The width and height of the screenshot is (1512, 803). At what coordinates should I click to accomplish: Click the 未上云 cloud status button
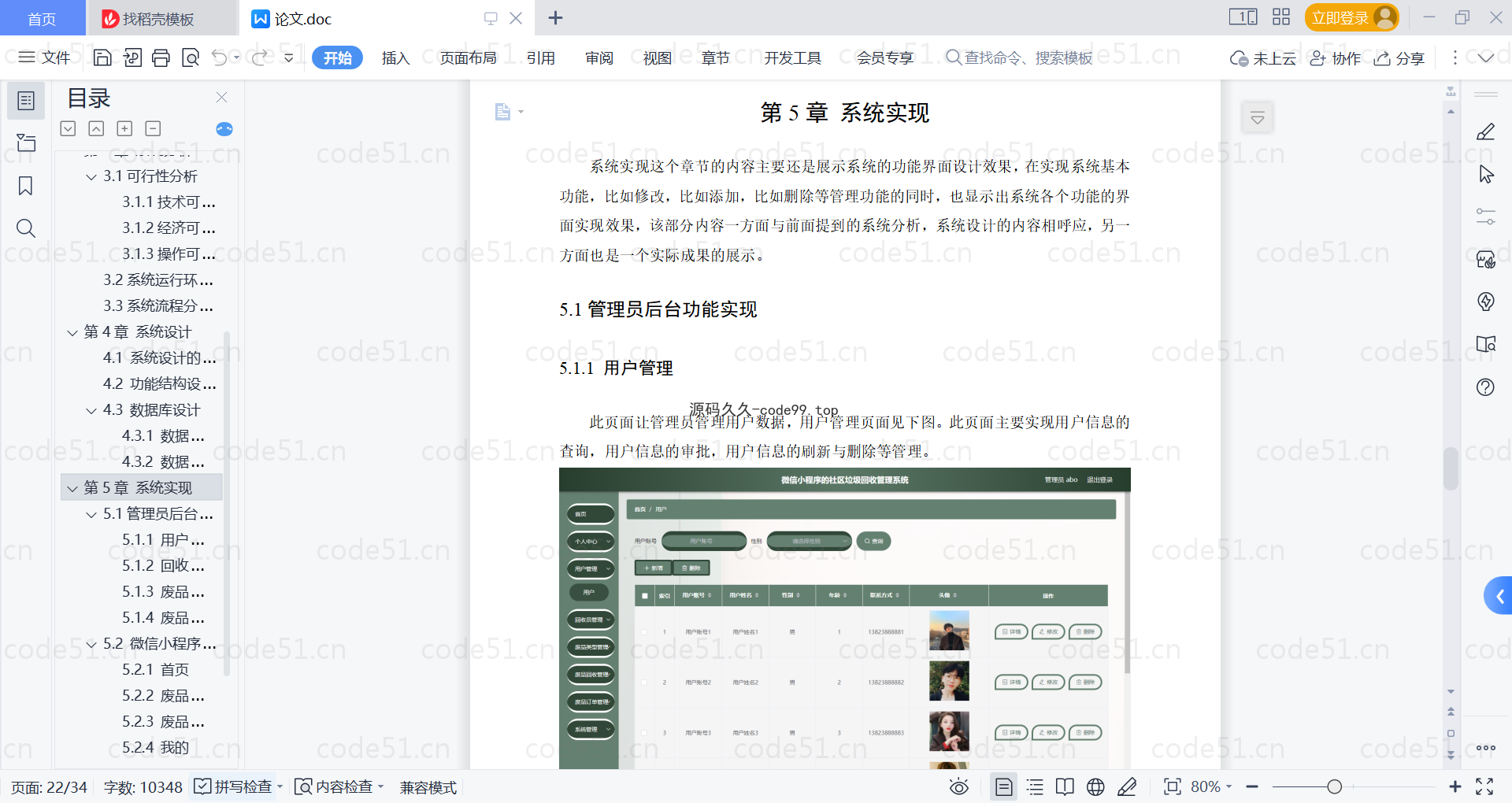coord(1263,58)
